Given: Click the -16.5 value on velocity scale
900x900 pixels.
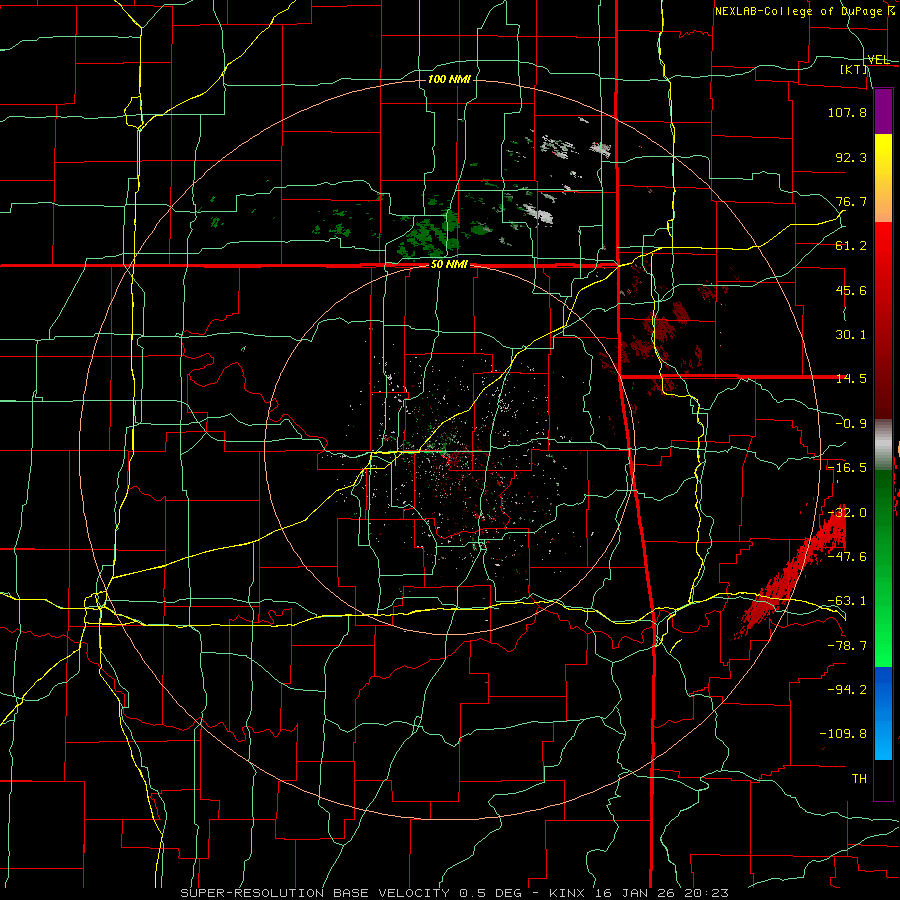Looking at the screenshot, I should [847, 468].
